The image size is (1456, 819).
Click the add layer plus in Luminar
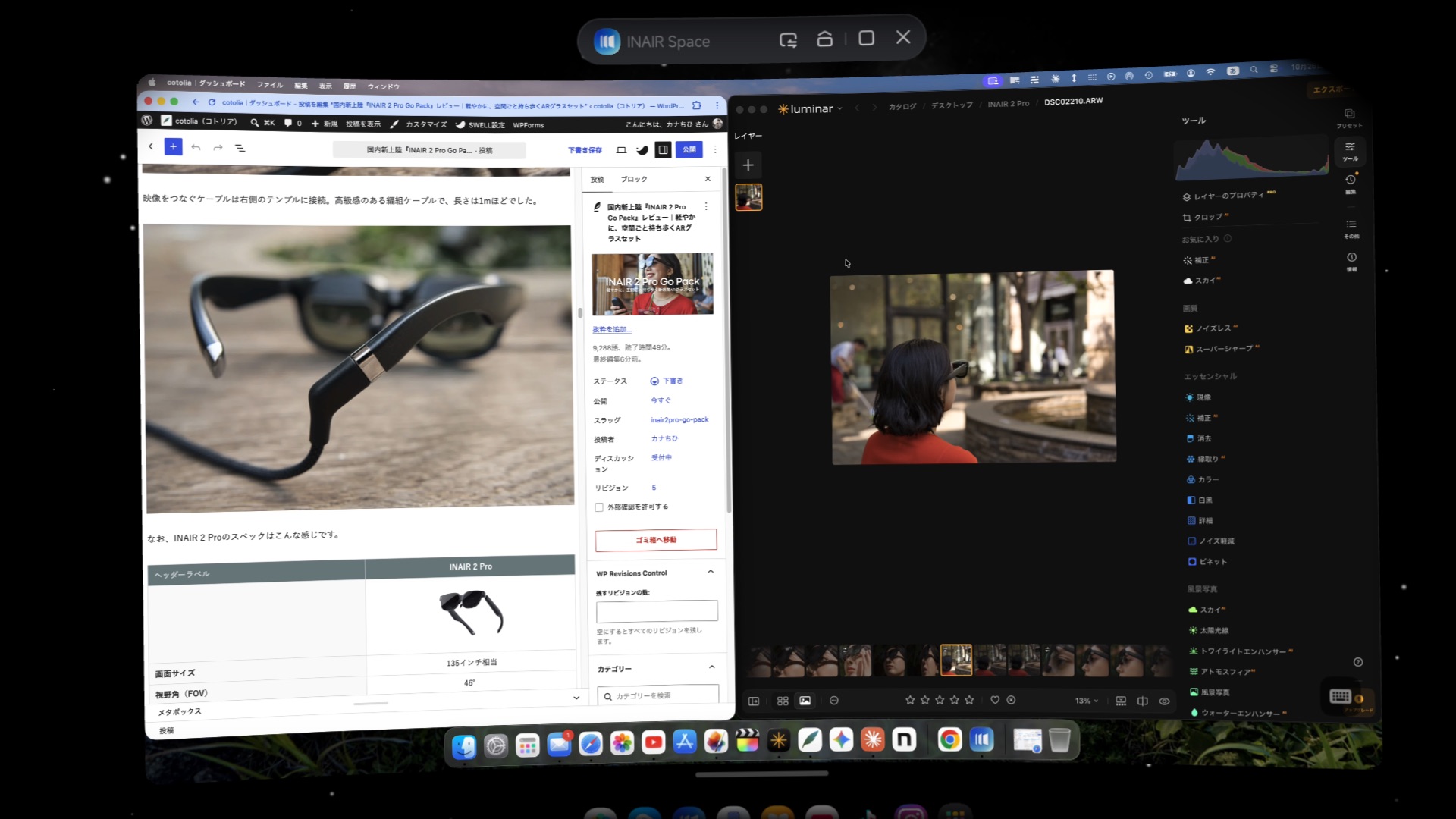coord(748,165)
